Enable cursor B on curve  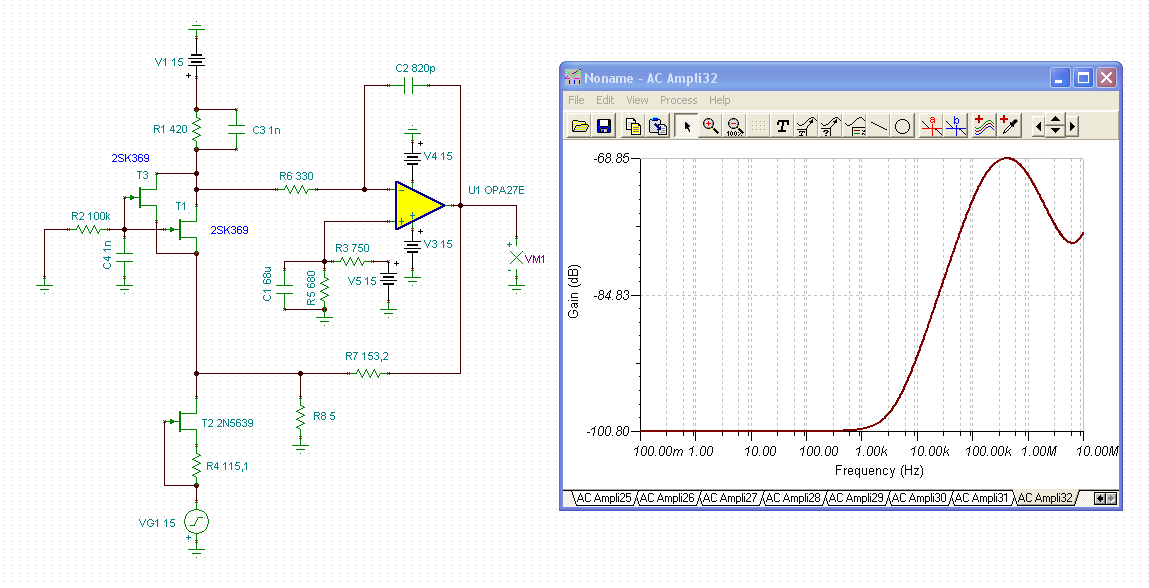(x=956, y=126)
